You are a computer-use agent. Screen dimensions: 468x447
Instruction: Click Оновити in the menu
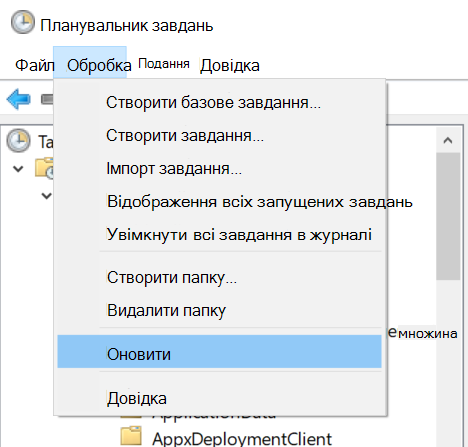(219, 352)
